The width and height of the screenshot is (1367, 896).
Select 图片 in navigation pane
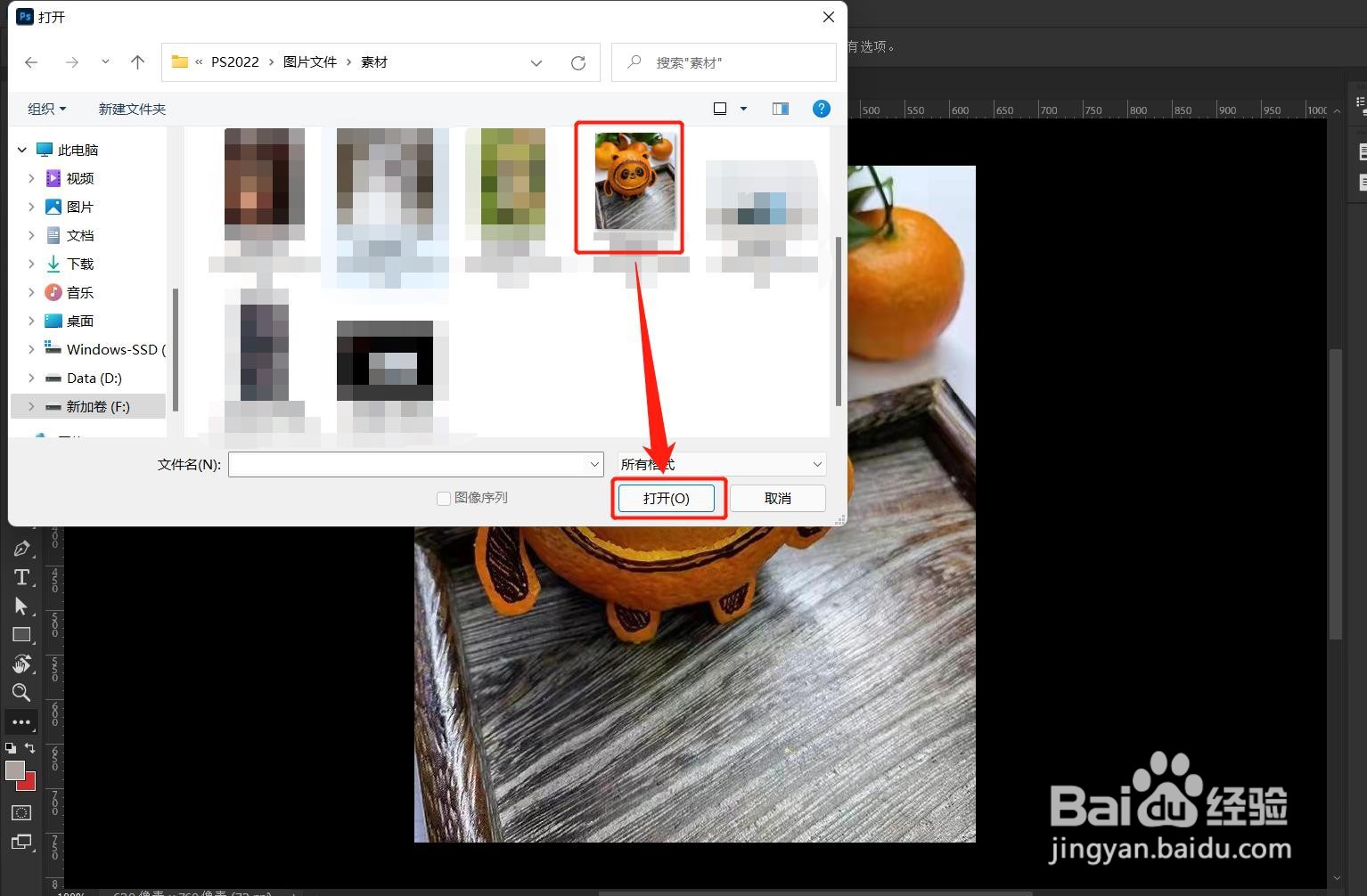(80, 207)
